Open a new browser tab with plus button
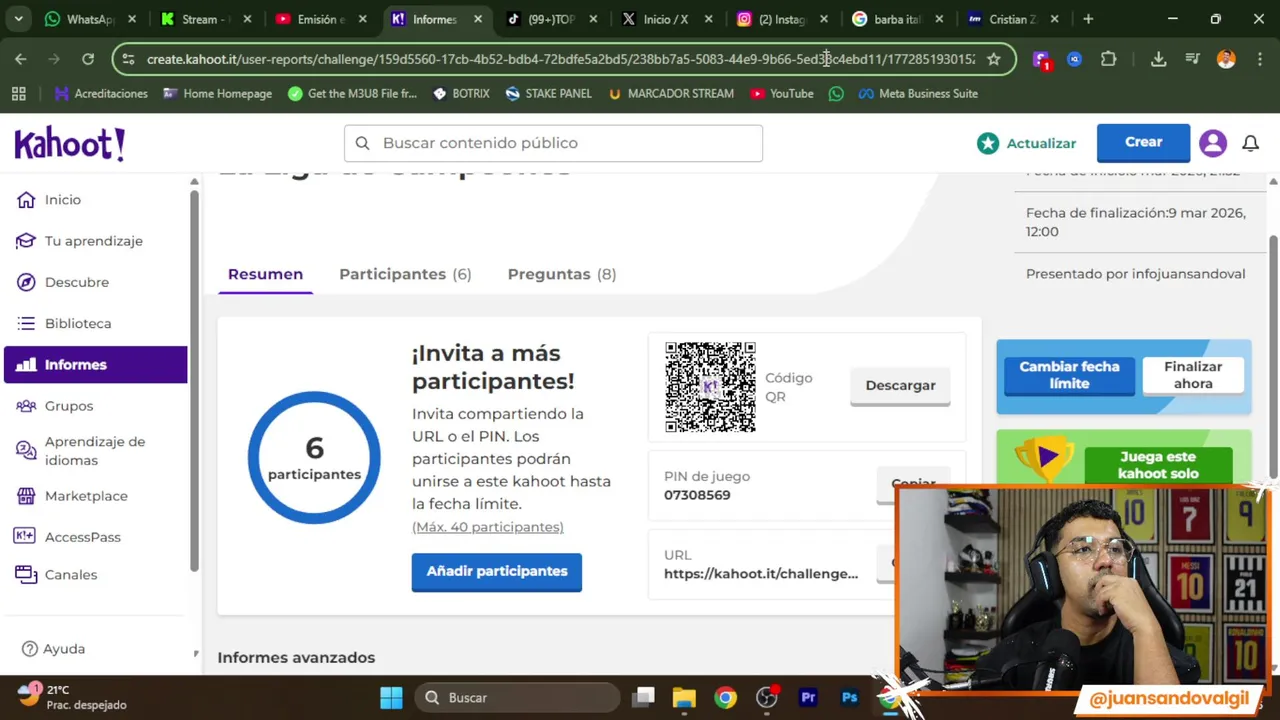Viewport: 1280px width, 720px height. pyautogui.click(x=1088, y=19)
